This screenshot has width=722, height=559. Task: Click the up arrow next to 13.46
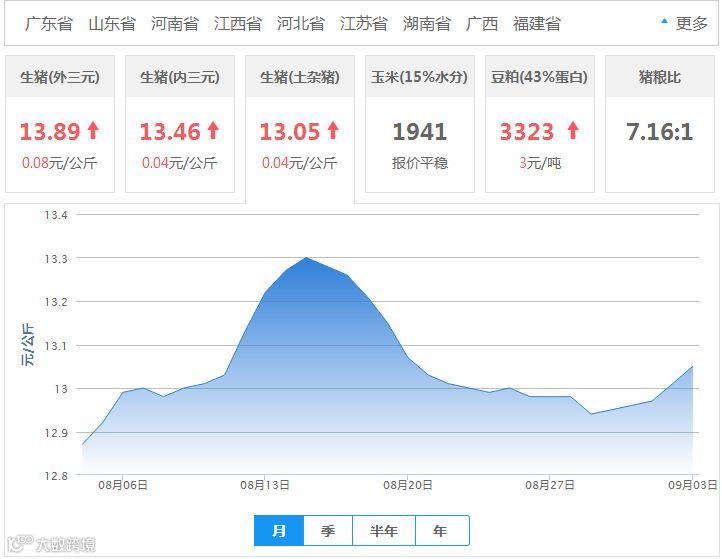[x=213, y=130]
